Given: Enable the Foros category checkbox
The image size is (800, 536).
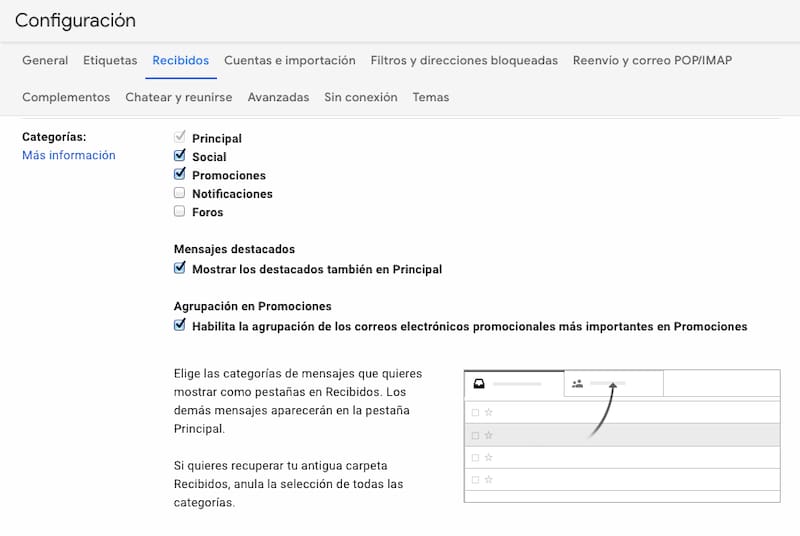Looking at the screenshot, I should 179,211.
